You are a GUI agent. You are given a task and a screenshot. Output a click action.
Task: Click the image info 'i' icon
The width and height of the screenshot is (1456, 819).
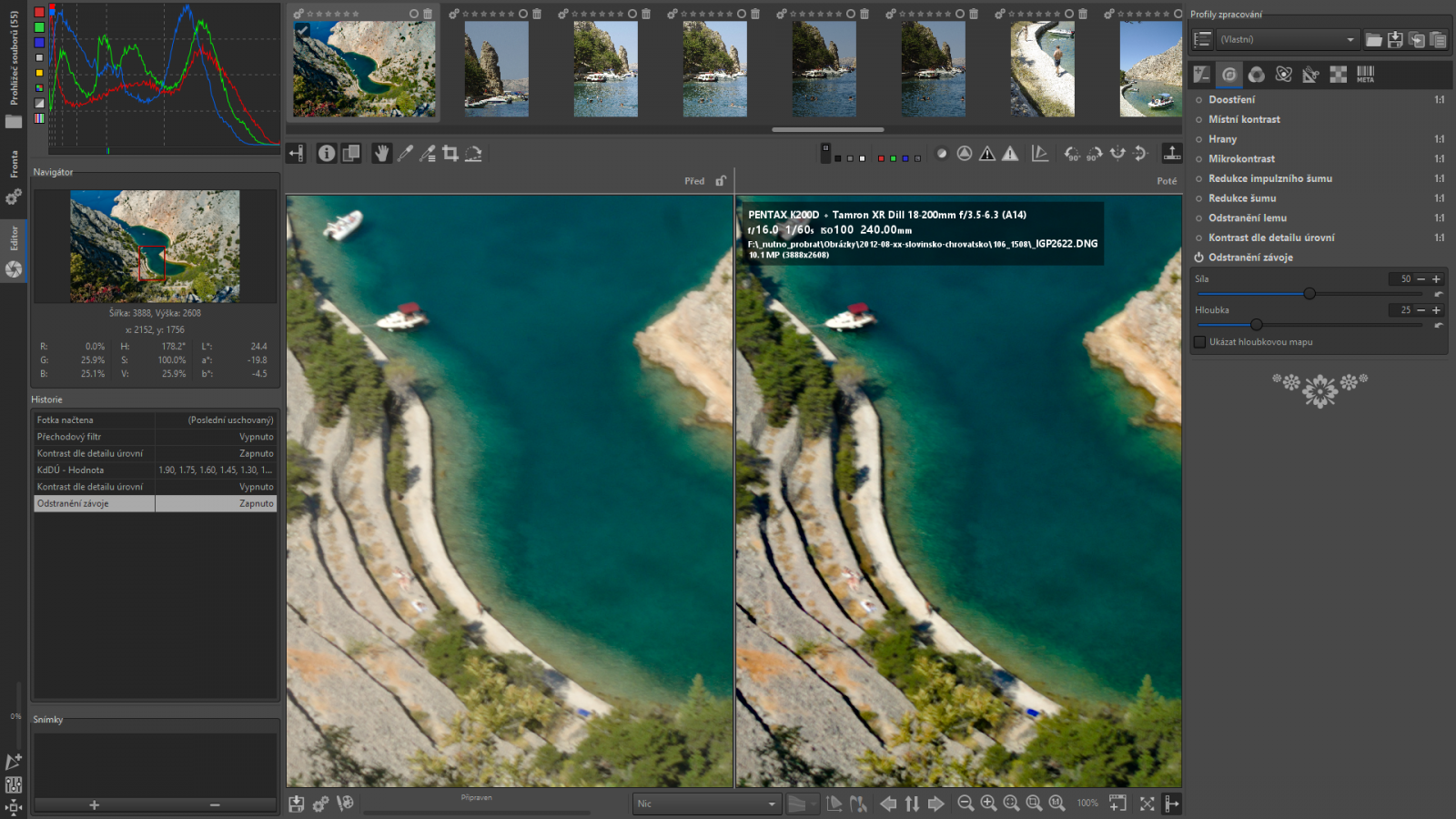click(x=327, y=154)
